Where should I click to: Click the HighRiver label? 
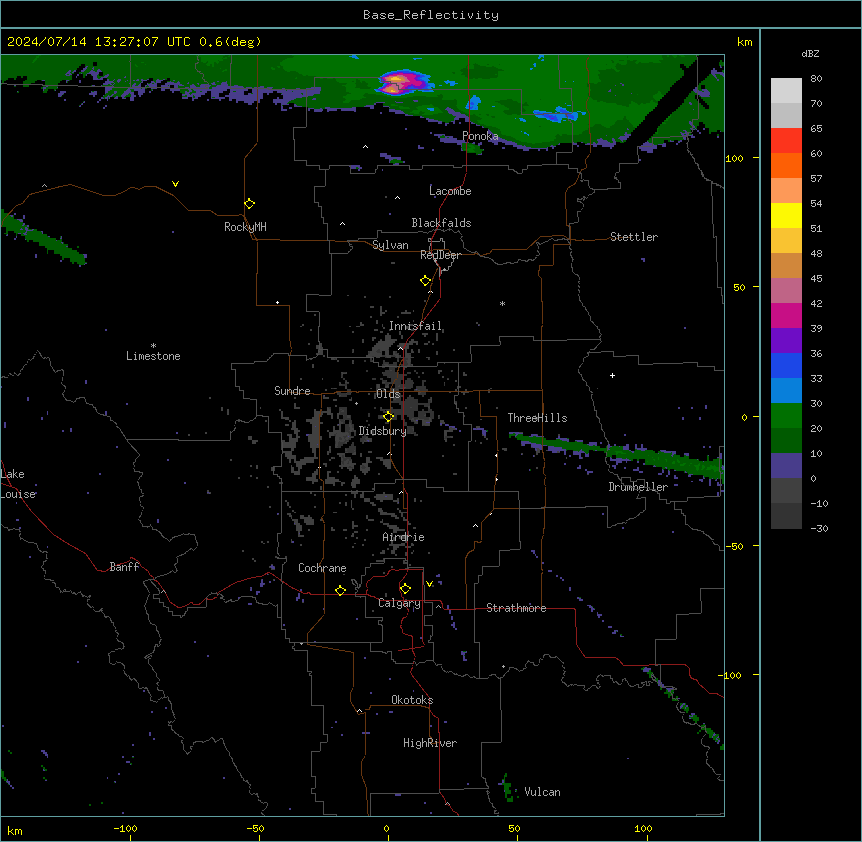click(430, 743)
